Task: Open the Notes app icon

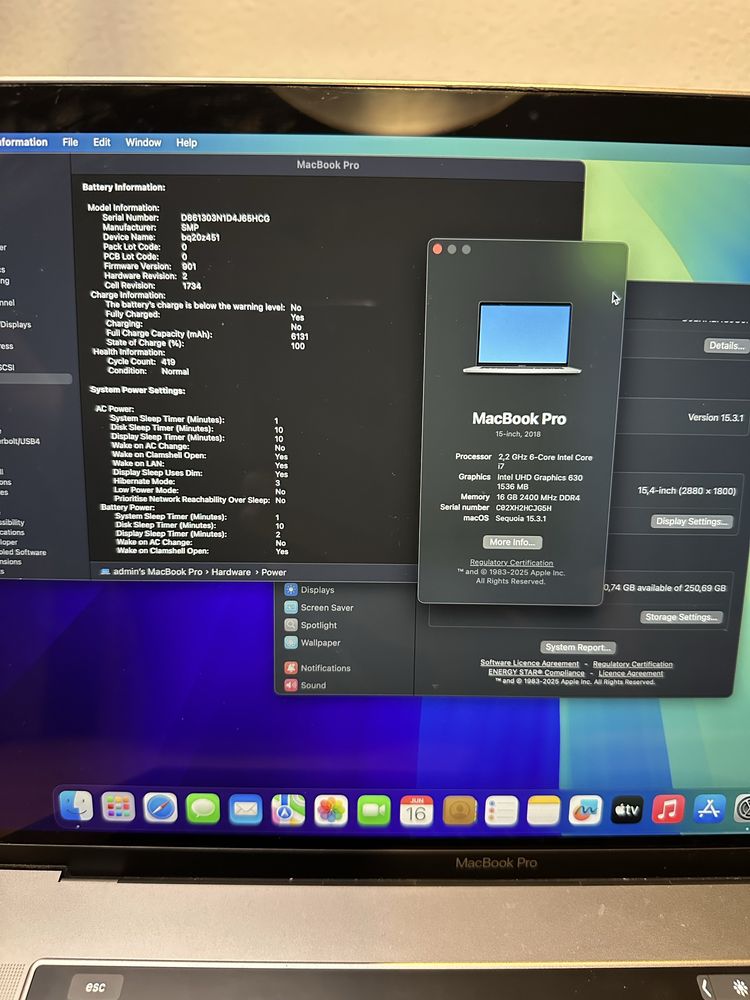Action: click(x=543, y=811)
